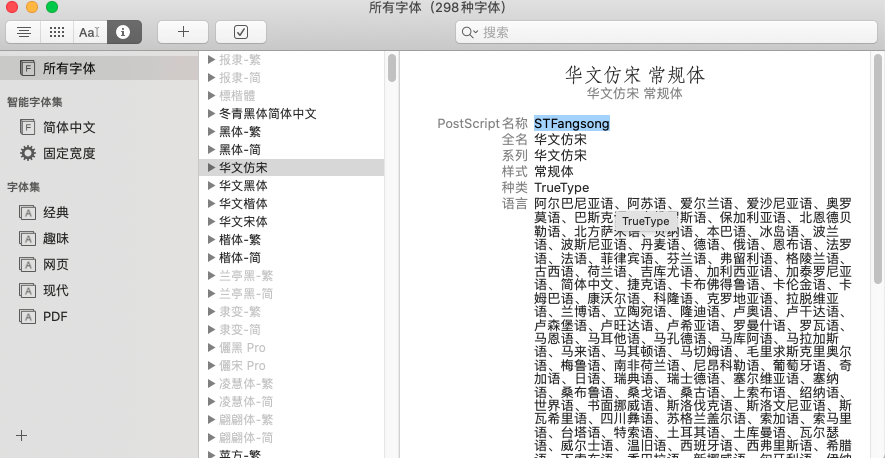This screenshot has width=885, height=458.
Task: Click the 搜索 search field
Action: click(666, 32)
